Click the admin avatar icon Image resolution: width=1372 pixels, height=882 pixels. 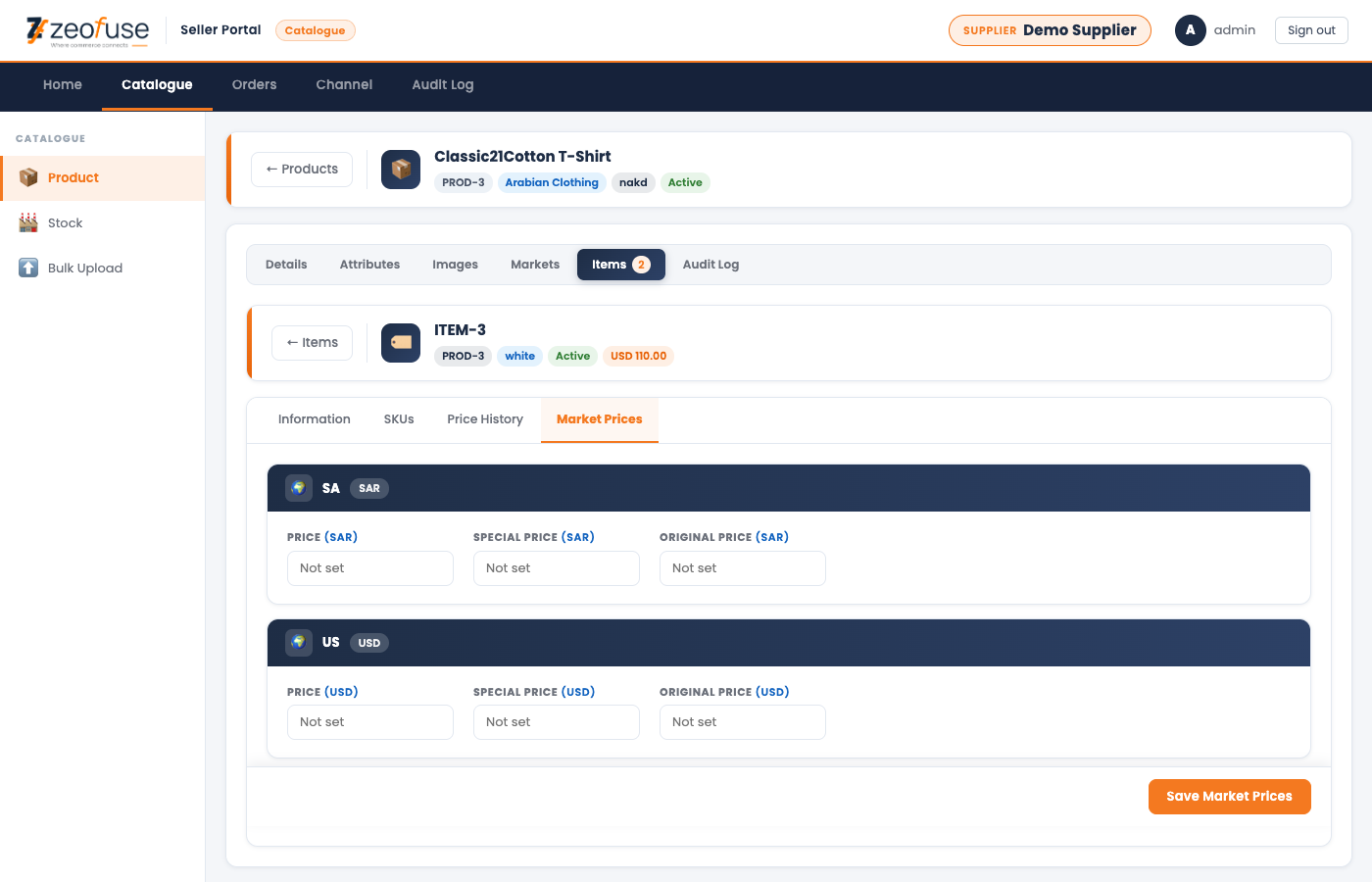tap(1190, 30)
